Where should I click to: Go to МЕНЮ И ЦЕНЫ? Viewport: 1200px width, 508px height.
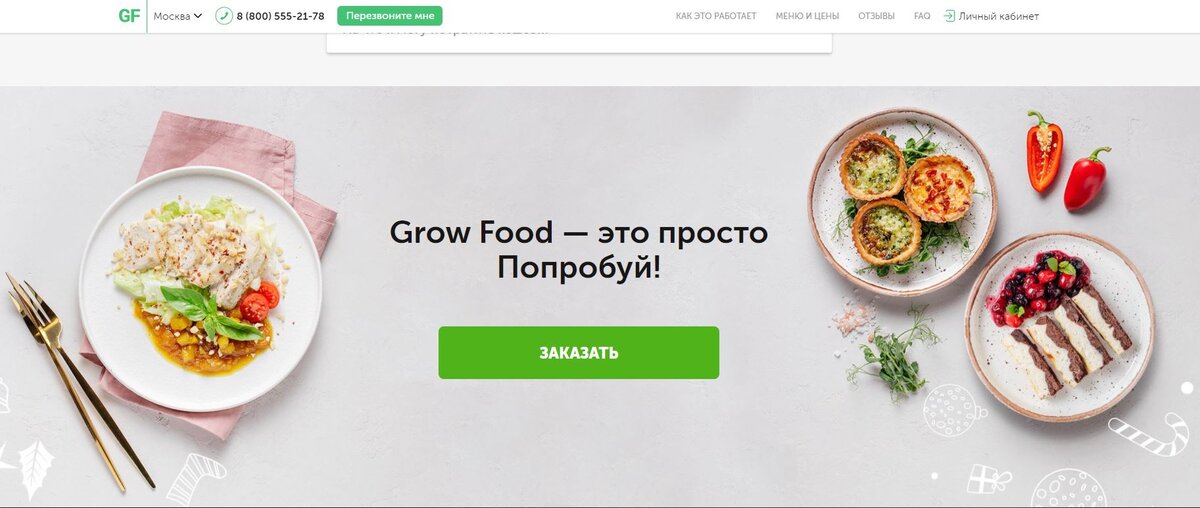(807, 16)
